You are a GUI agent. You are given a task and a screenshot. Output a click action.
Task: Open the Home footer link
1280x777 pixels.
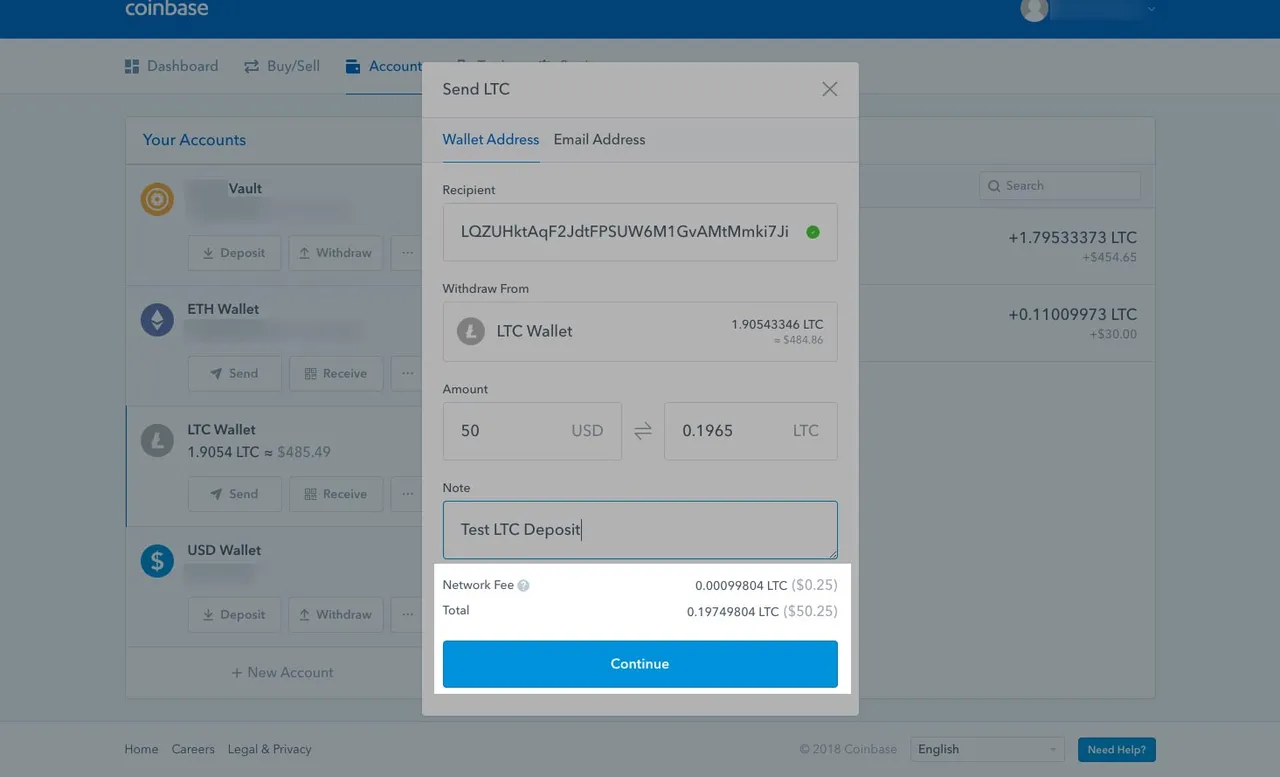(141, 750)
